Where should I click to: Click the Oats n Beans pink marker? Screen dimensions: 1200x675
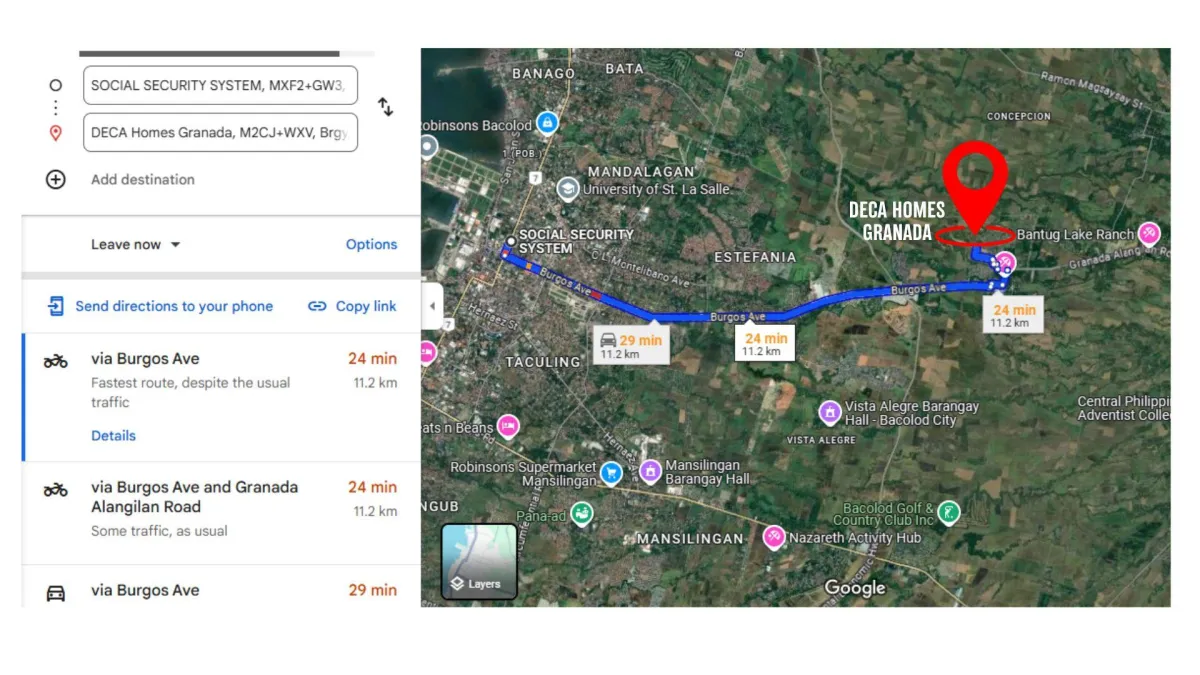508,427
